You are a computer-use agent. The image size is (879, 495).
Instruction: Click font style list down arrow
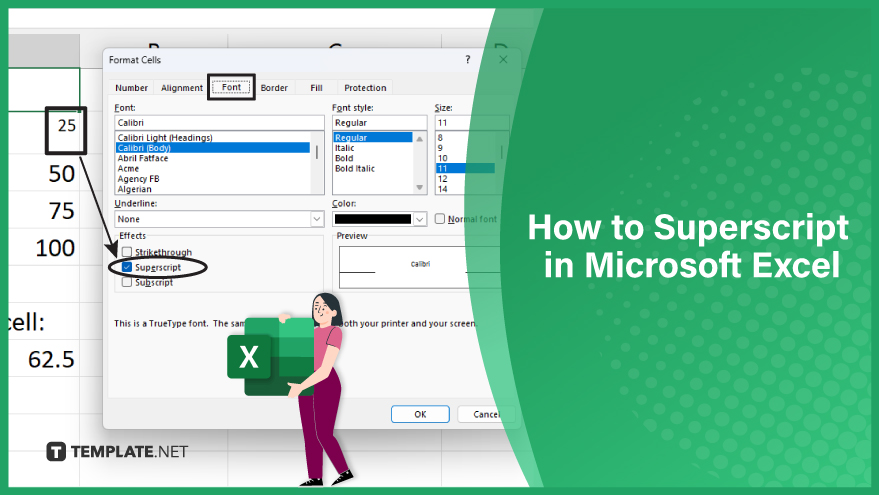pyautogui.click(x=419, y=188)
